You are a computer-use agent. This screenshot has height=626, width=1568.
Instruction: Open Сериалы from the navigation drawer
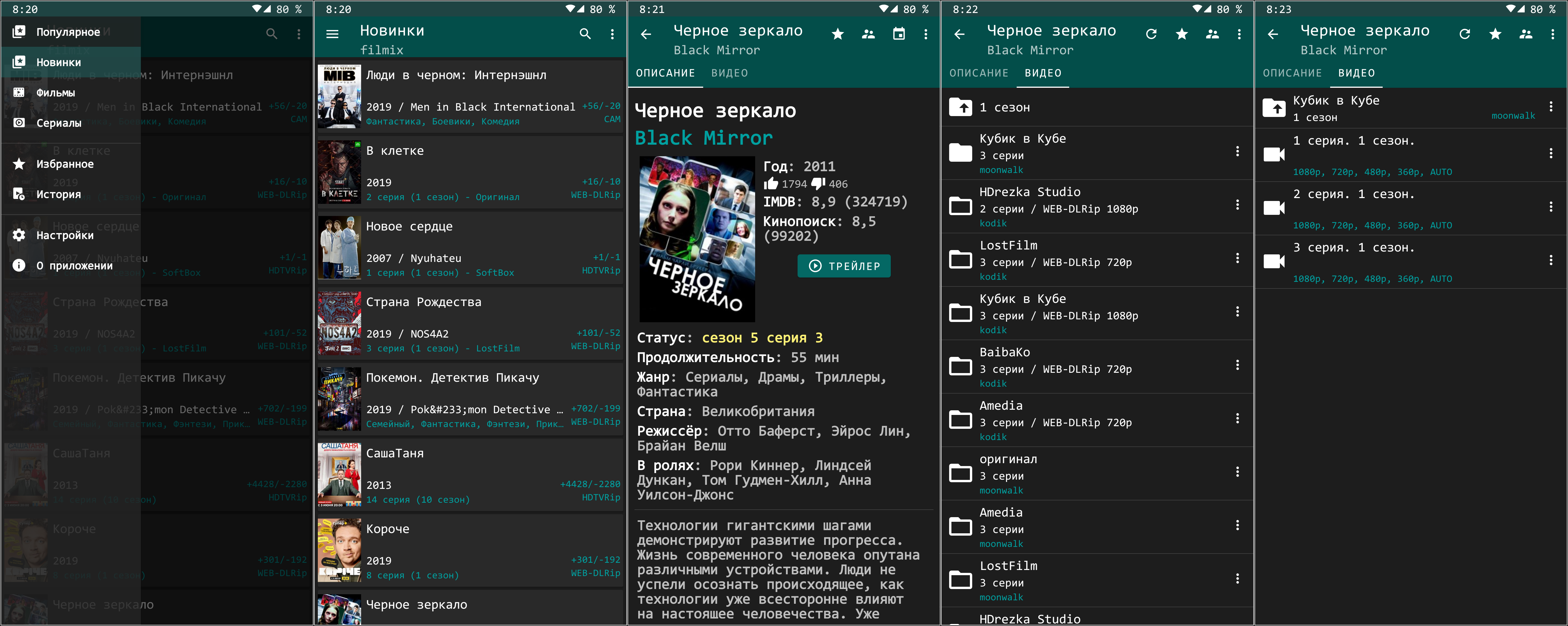tap(71, 123)
